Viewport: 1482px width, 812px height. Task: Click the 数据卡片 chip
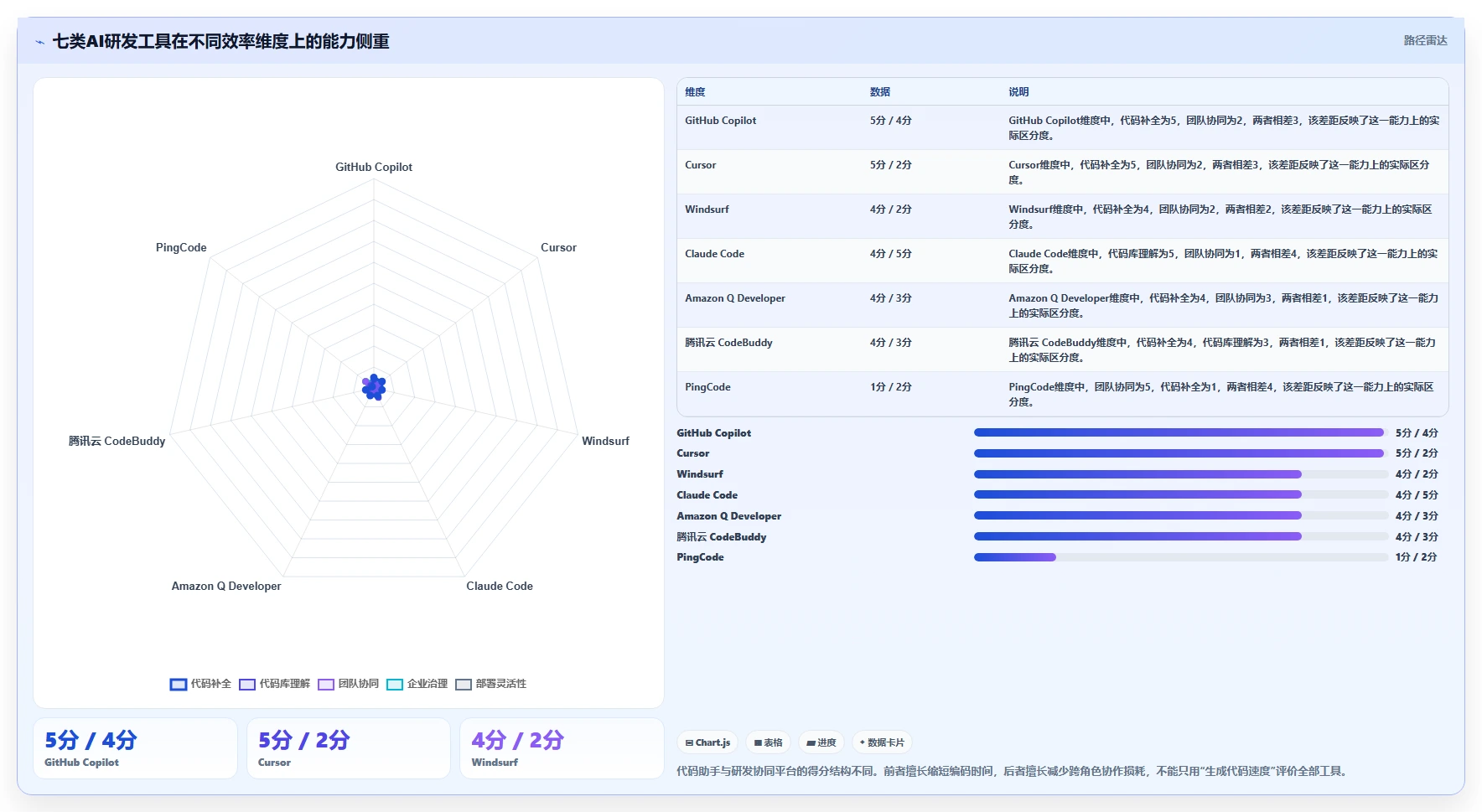point(882,742)
